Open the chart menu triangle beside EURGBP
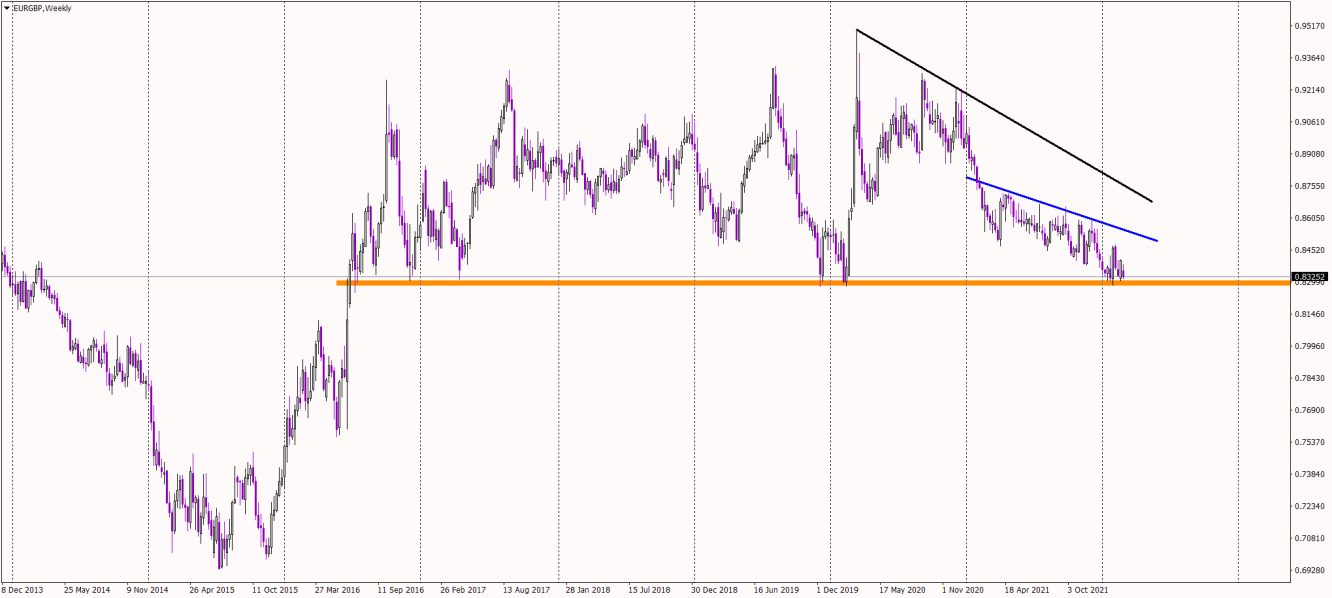Screen dimensions: 1332x598 (x=7, y=8)
